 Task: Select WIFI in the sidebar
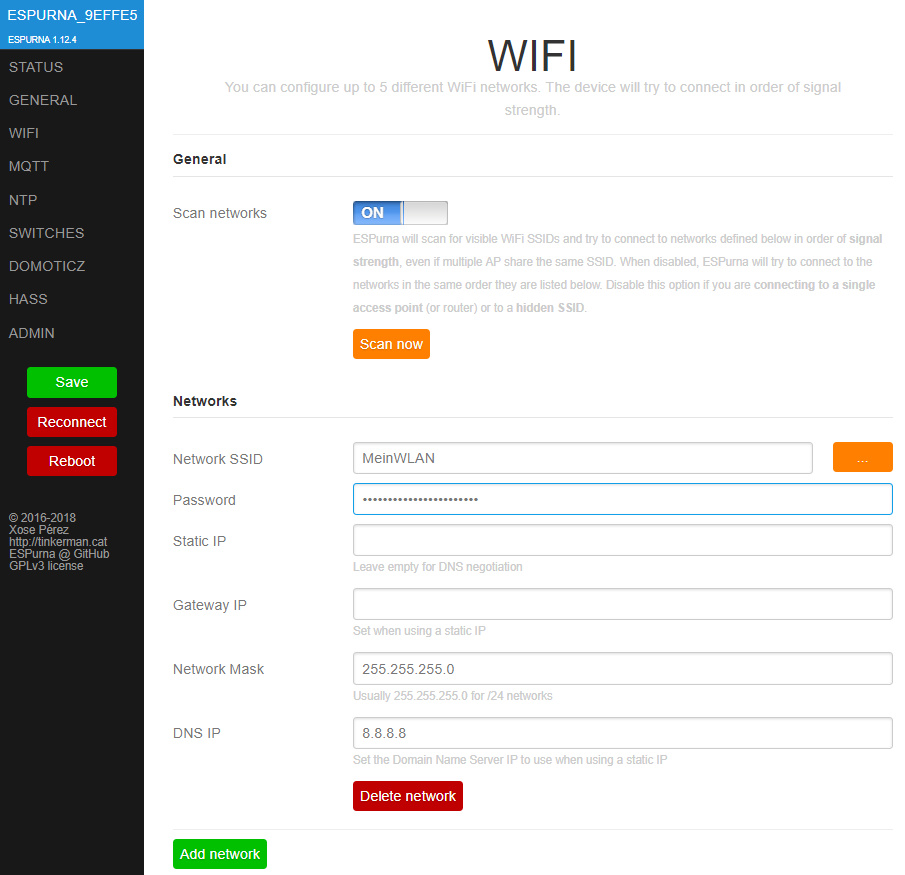[x=24, y=133]
